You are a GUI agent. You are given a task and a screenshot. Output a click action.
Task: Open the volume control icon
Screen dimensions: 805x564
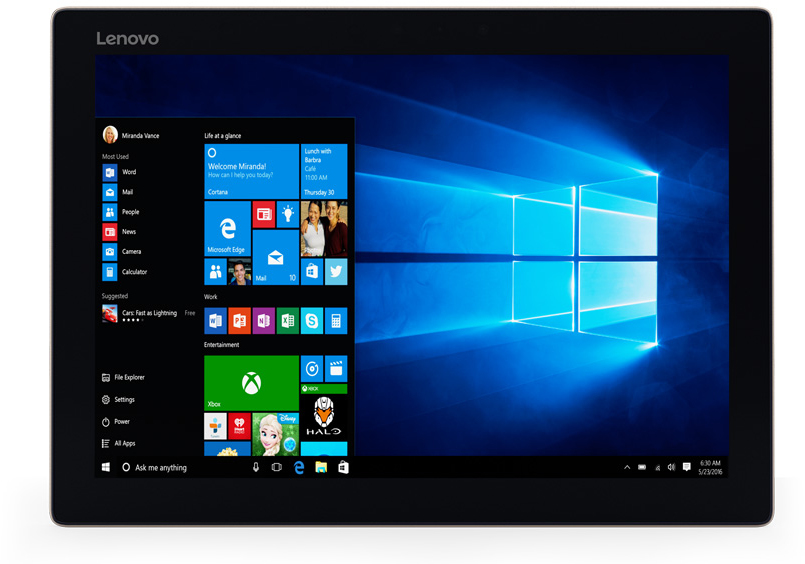[671, 467]
